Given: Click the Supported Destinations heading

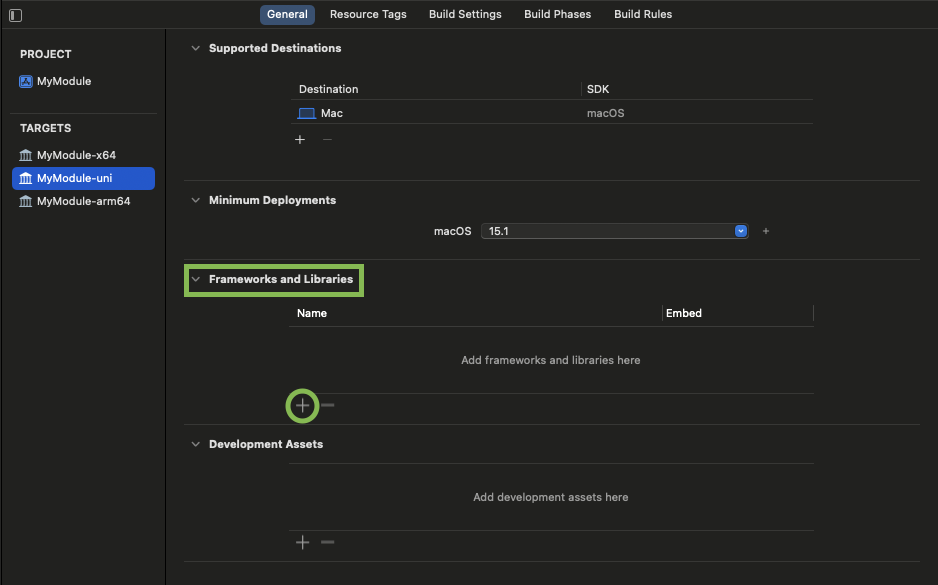Looking at the screenshot, I should pyautogui.click(x=275, y=48).
